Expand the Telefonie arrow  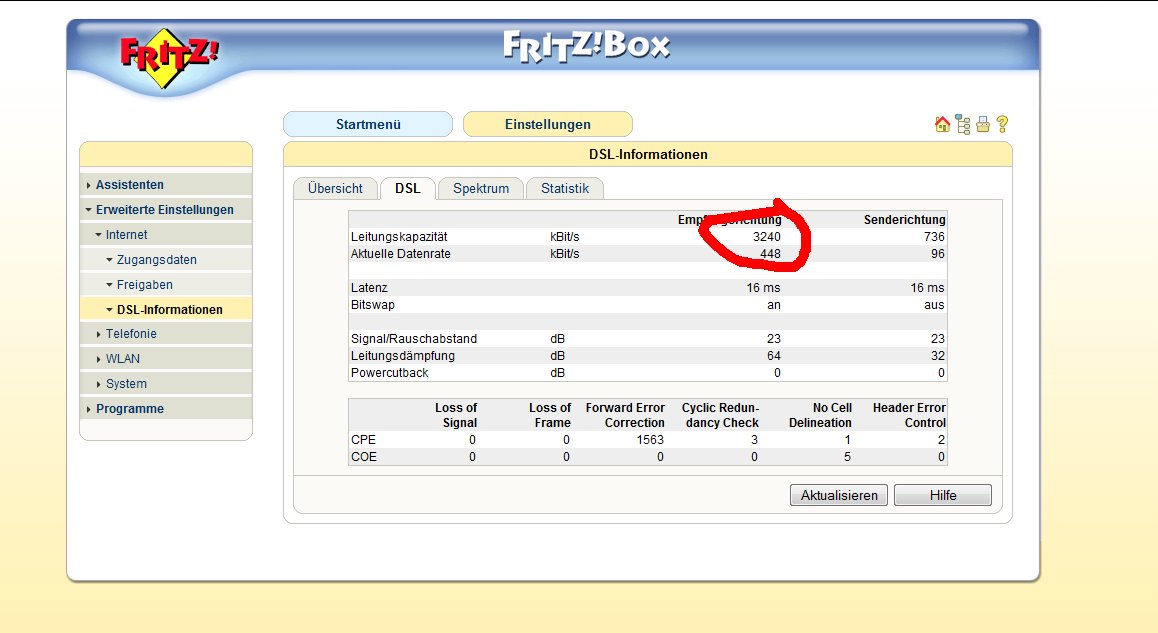98,335
